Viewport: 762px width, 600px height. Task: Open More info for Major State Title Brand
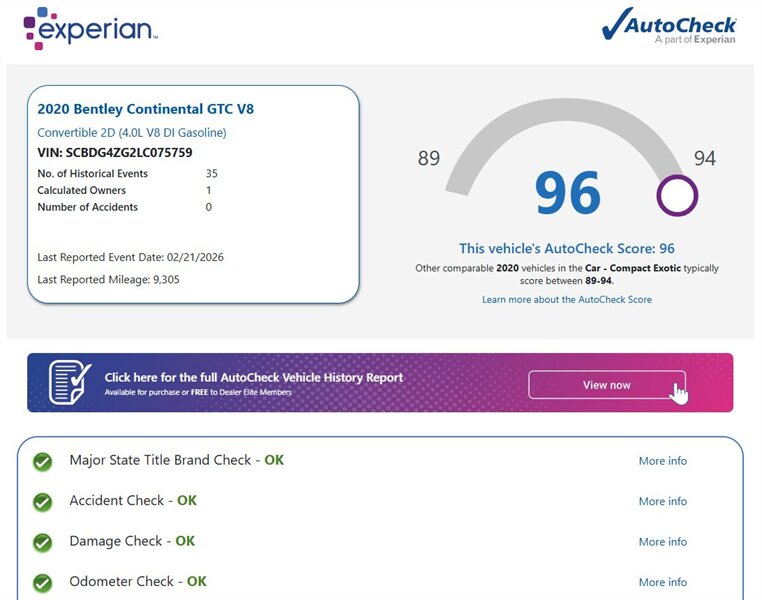pos(662,461)
